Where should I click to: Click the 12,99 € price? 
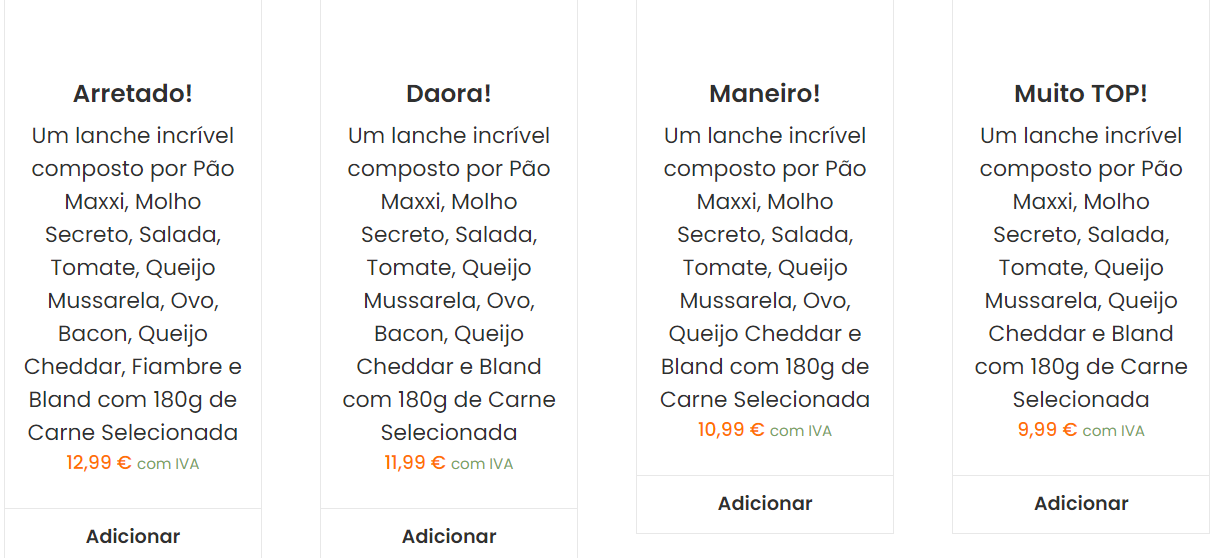99,463
